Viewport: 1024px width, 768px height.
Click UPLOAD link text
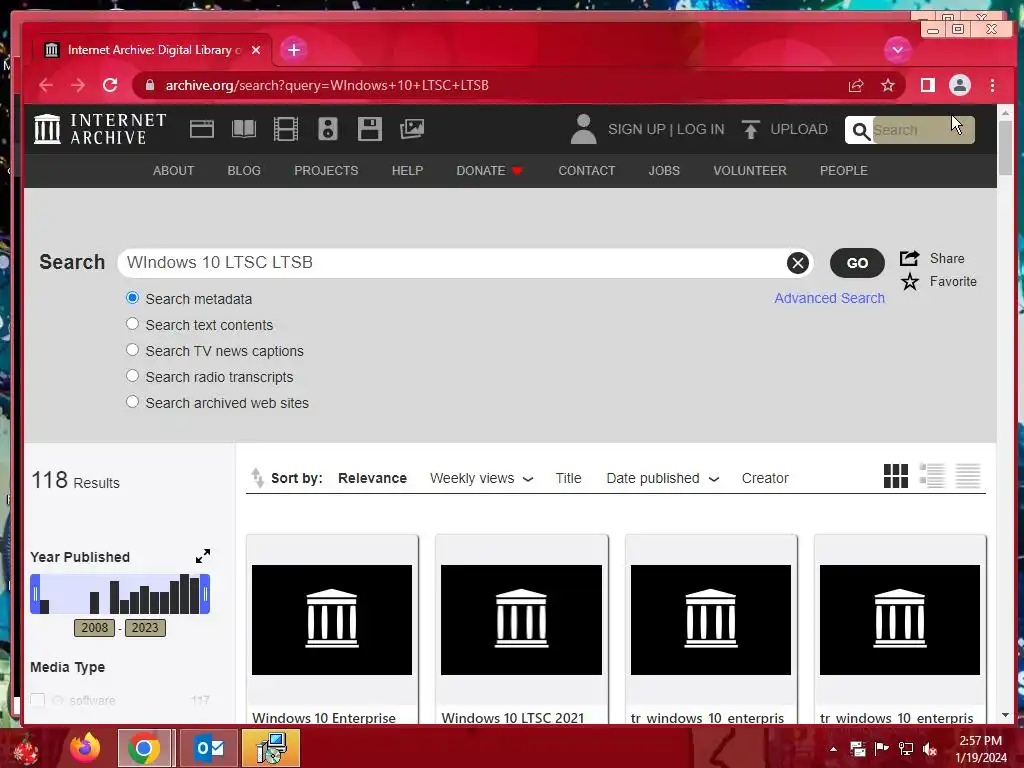(x=799, y=129)
